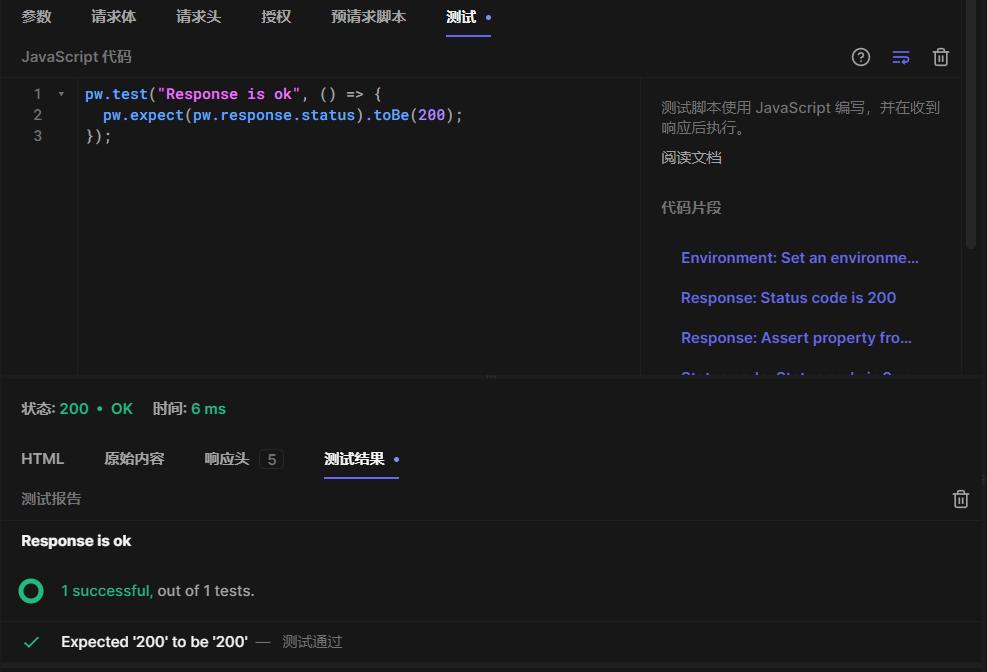Switch to the 预请求脚本 tab
This screenshot has width=987, height=672.
pyautogui.click(x=368, y=16)
